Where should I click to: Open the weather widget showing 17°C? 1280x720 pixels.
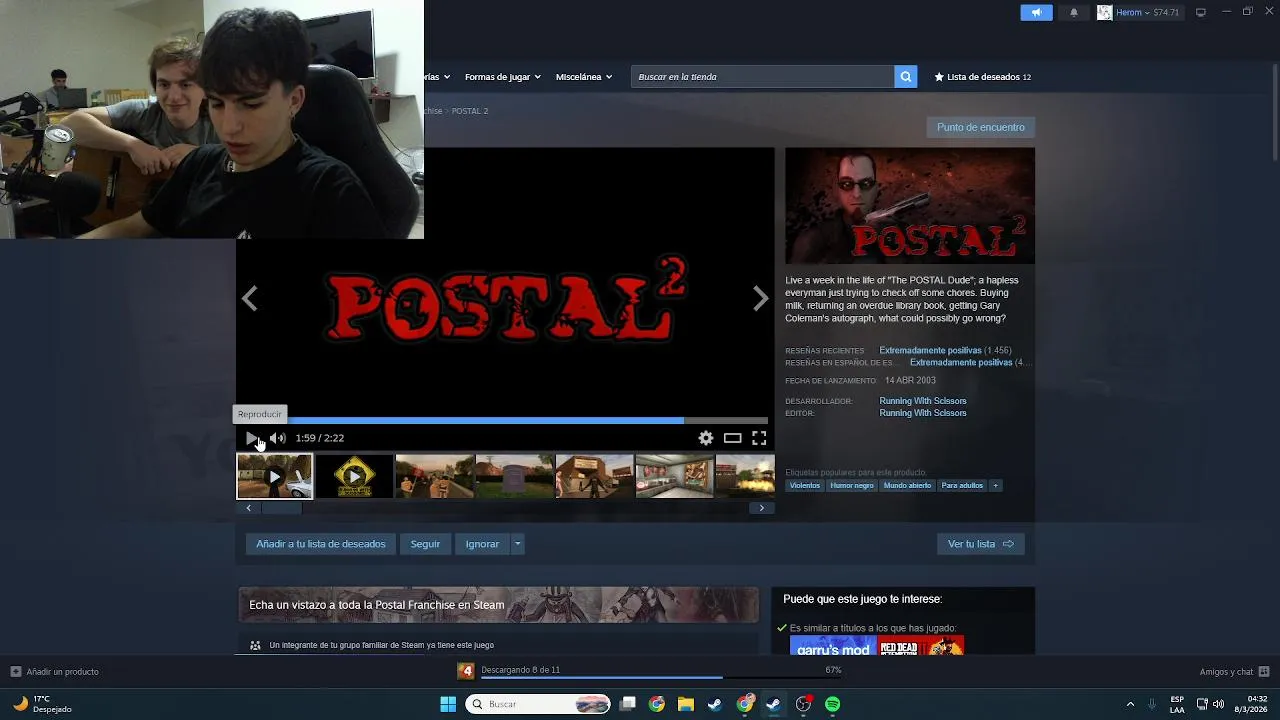tap(44, 704)
